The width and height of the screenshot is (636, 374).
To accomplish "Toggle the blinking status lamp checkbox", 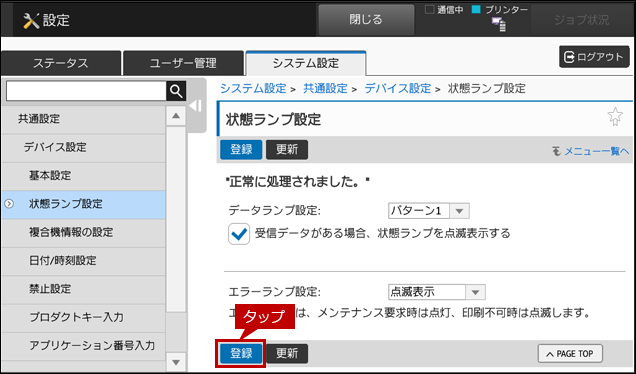I will pyautogui.click(x=239, y=234).
